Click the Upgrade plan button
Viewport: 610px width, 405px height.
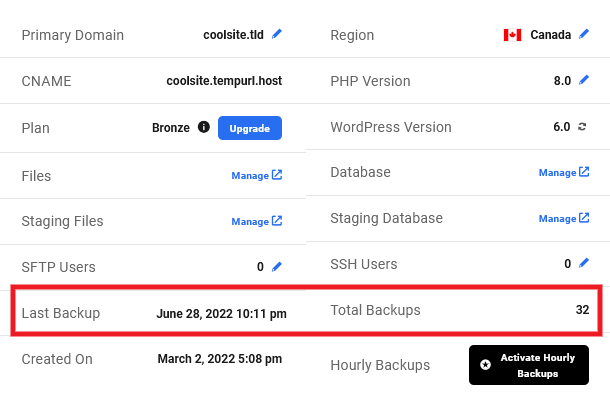250,128
